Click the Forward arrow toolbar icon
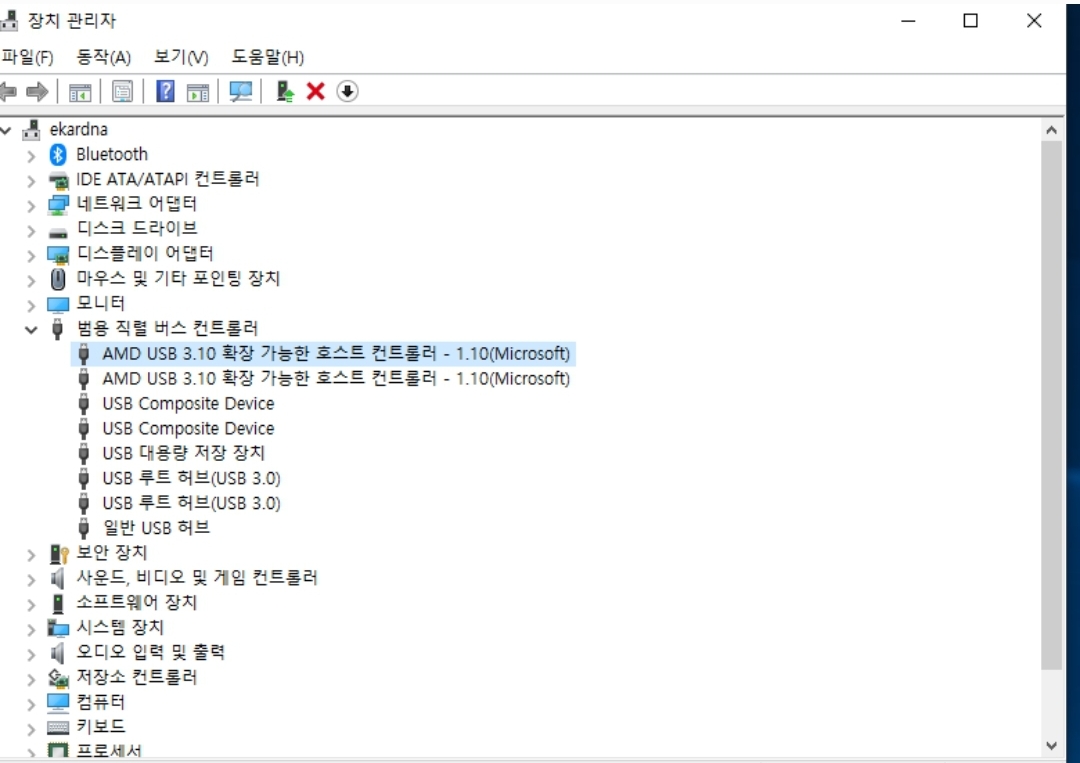Viewport: 1080px width, 763px height. pos(38,92)
